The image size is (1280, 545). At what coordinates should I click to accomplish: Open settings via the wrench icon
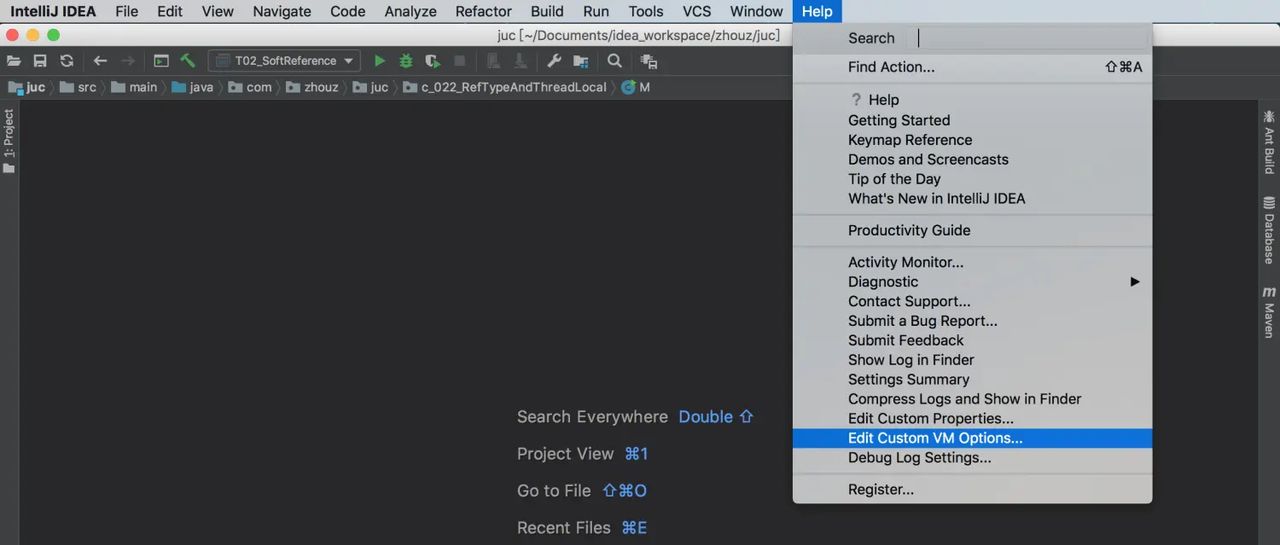click(554, 61)
